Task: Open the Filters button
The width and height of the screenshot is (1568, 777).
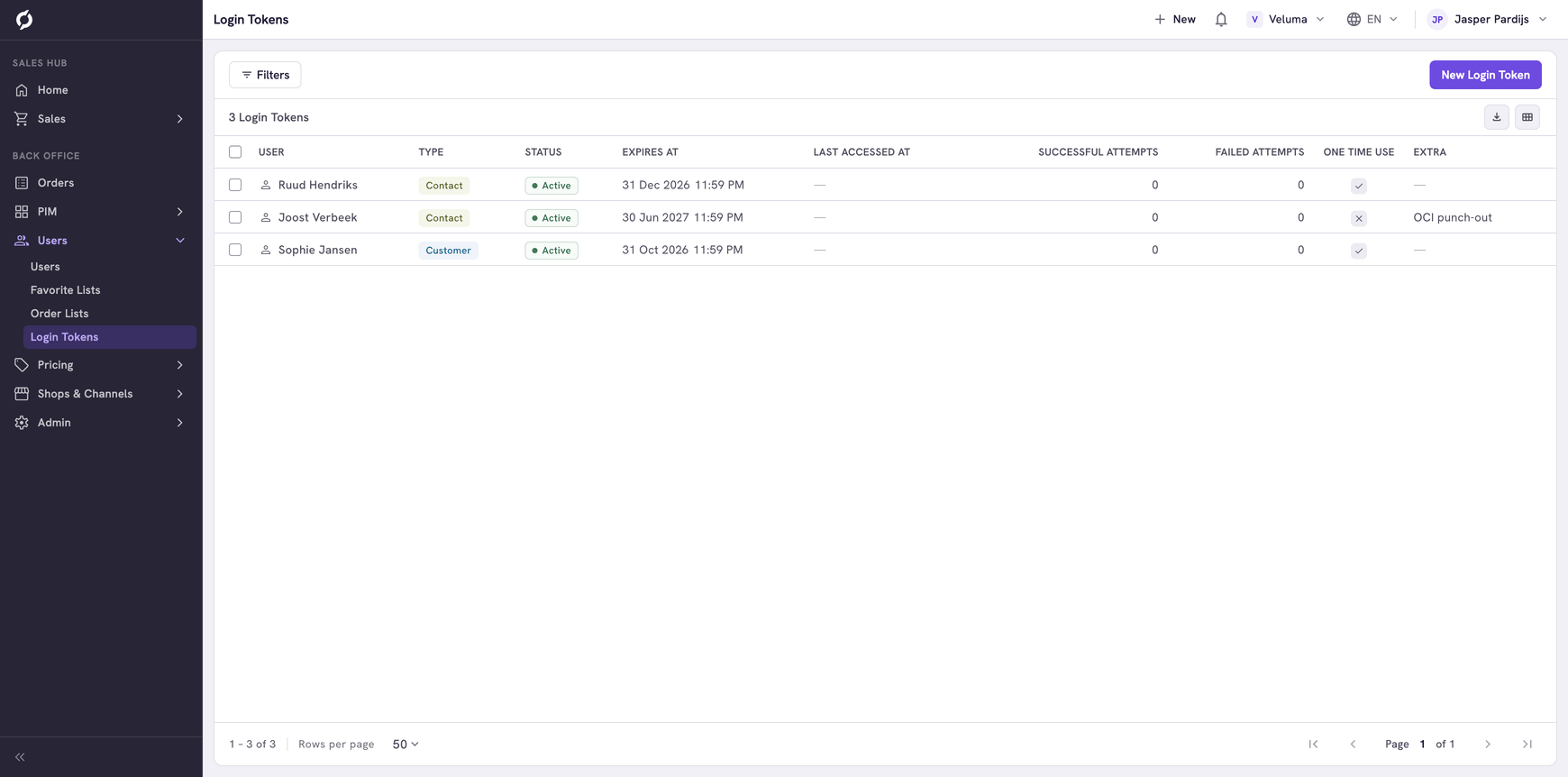Action: click(x=265, y=75)
